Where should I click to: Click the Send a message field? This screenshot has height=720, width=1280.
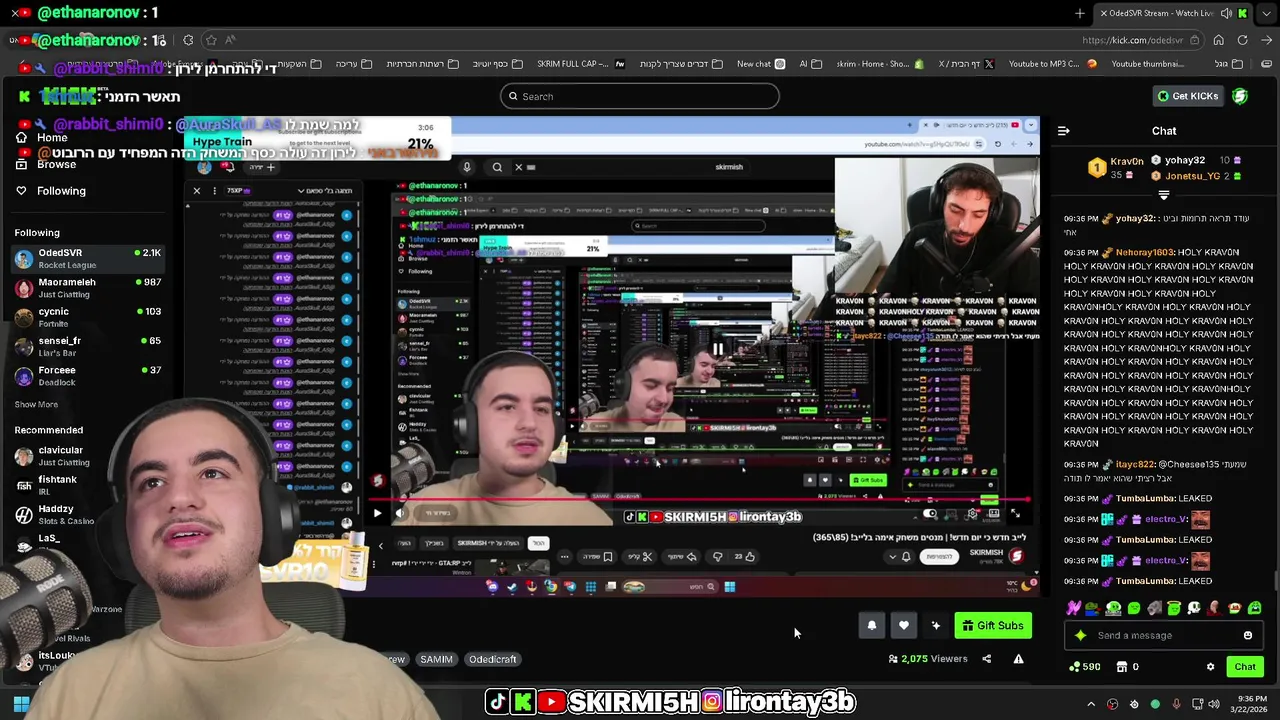pos(1165,635)
